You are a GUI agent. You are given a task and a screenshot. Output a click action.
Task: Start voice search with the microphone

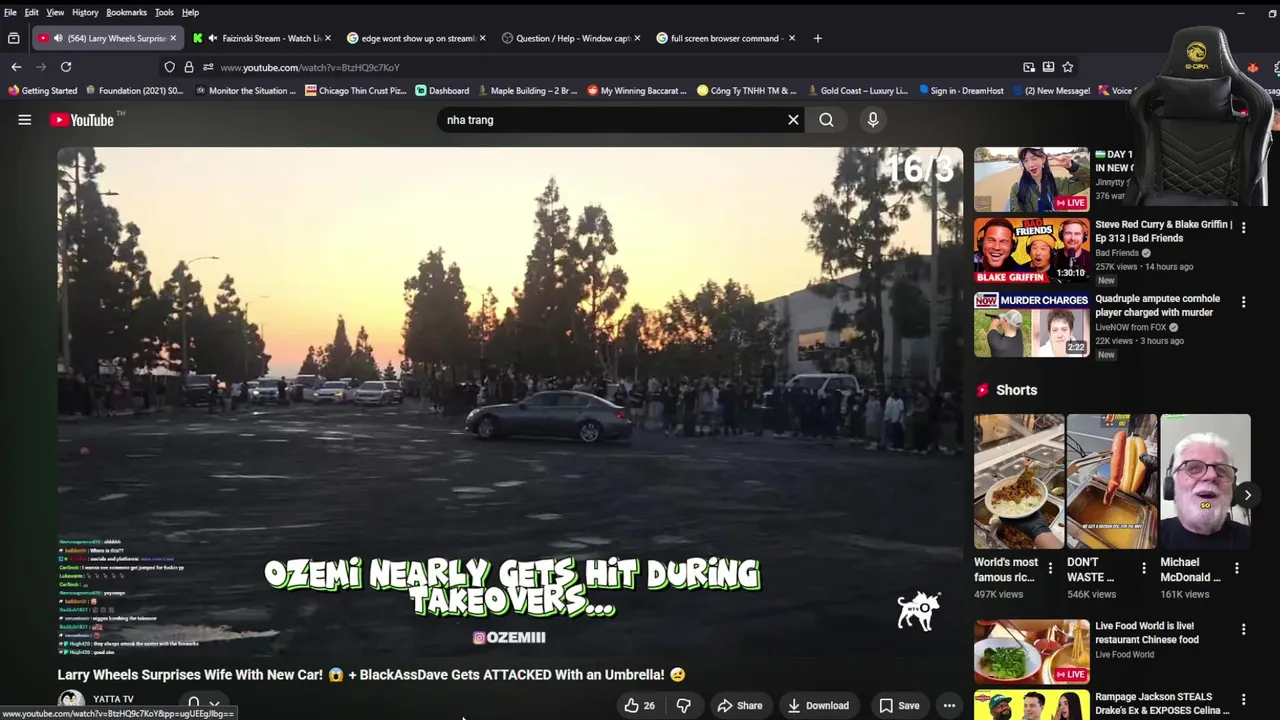point(873,120)
